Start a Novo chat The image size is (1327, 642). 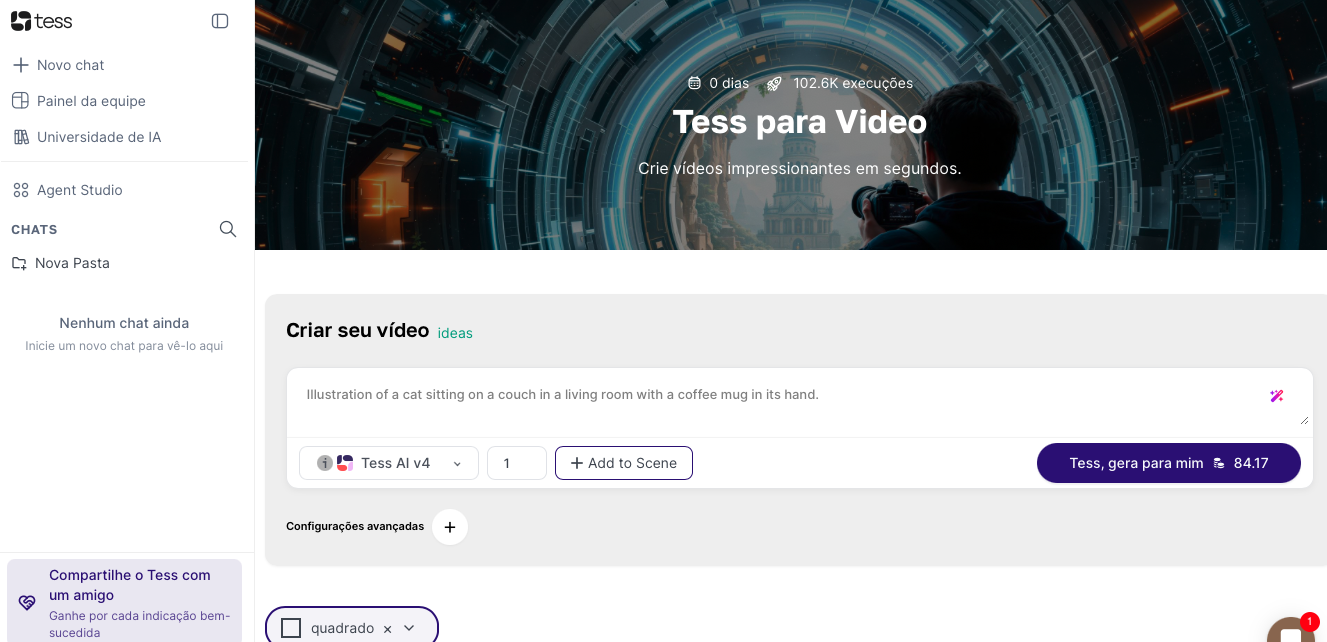tap(58, 65)
